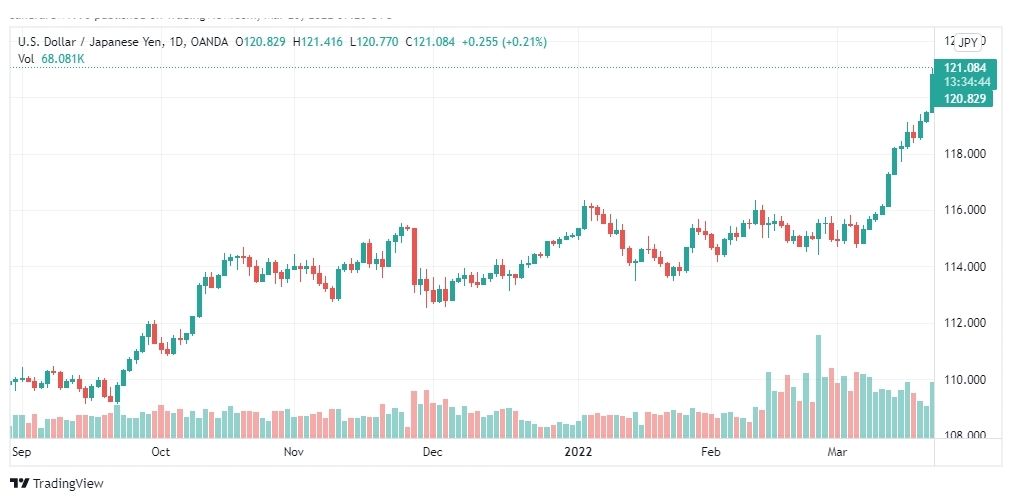Click the Vol 68.081K indicator label
The image size is (1012, 501).
[x=52, y=59]
